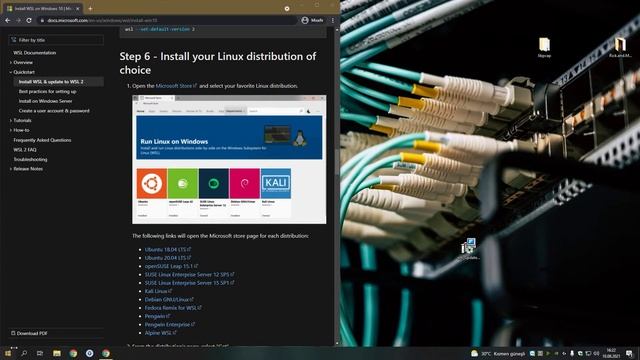Click the tab search round button in the title bar
This screenshot has width=640, height=360.
(x=287, y=8)
